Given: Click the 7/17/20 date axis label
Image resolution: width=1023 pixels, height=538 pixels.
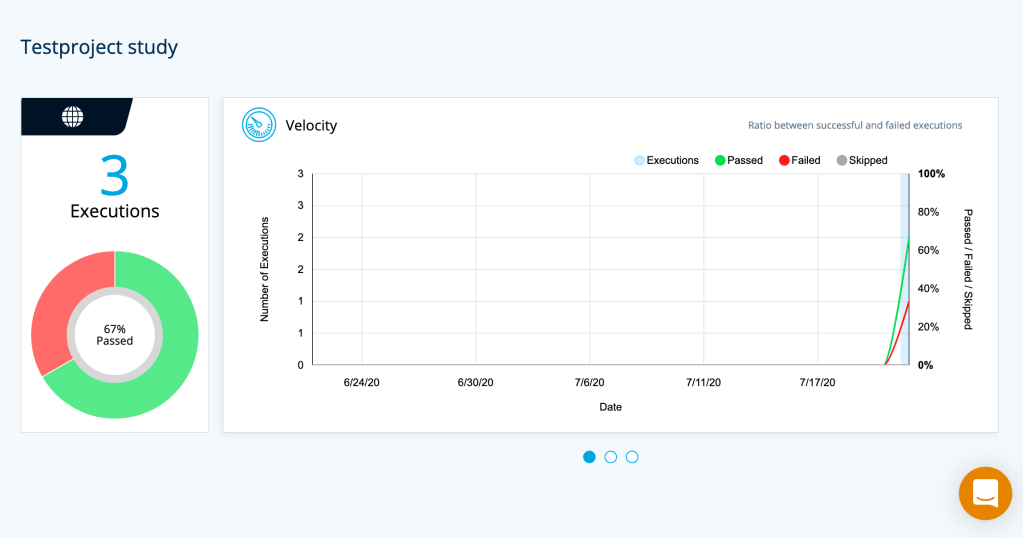Looking at the screenshot, I should pos(817,383).
